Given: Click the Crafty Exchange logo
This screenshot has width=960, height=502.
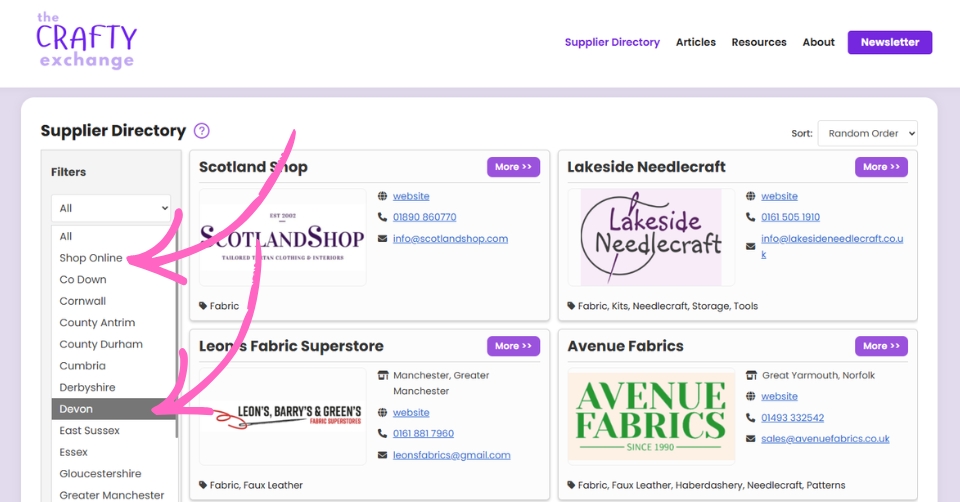Looking at the screenshot, I should tap(86, 41).
